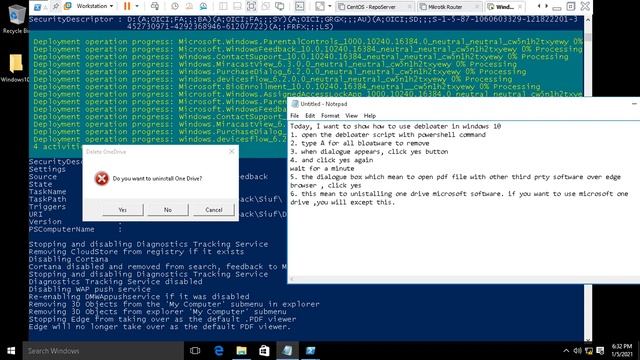This screenshot has height=360, width=640.
Task: Expand the stretch display dropdown arrow
Action: 330,6
